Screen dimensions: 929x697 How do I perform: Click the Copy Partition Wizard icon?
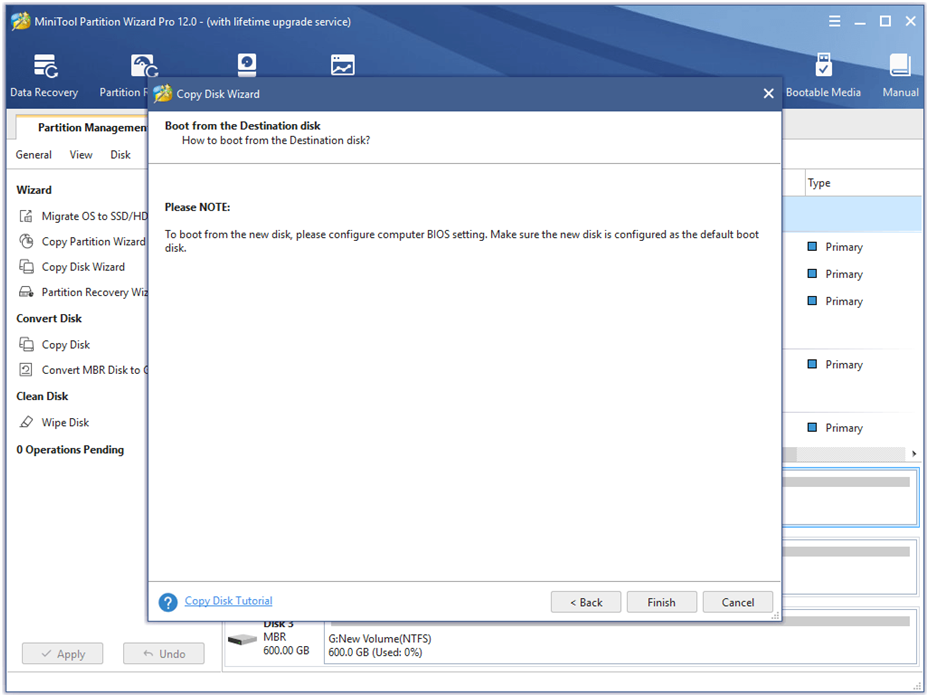click(x=26, y=241)
